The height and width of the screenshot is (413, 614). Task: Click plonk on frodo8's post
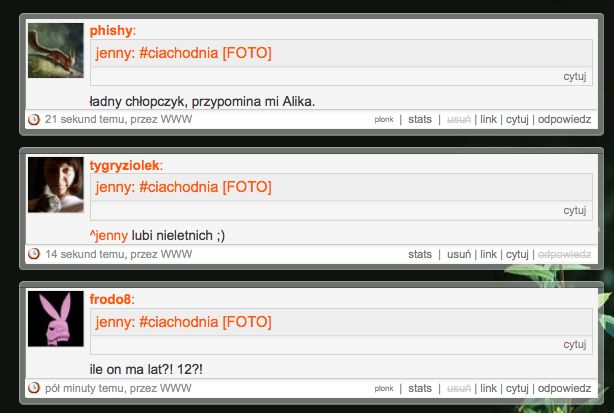[383, 388]
